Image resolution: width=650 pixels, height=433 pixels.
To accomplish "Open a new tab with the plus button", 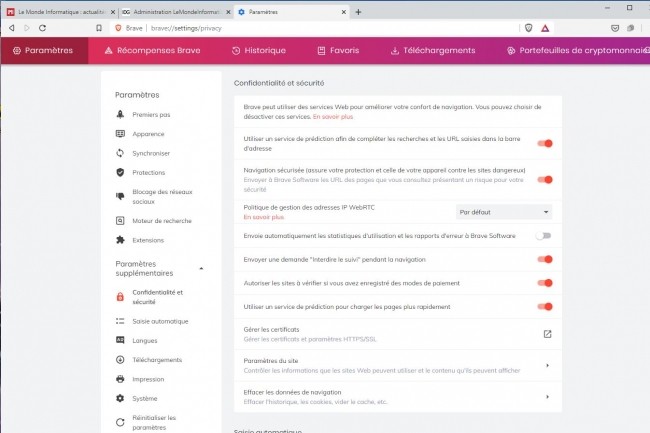I will tap(358, 12).
